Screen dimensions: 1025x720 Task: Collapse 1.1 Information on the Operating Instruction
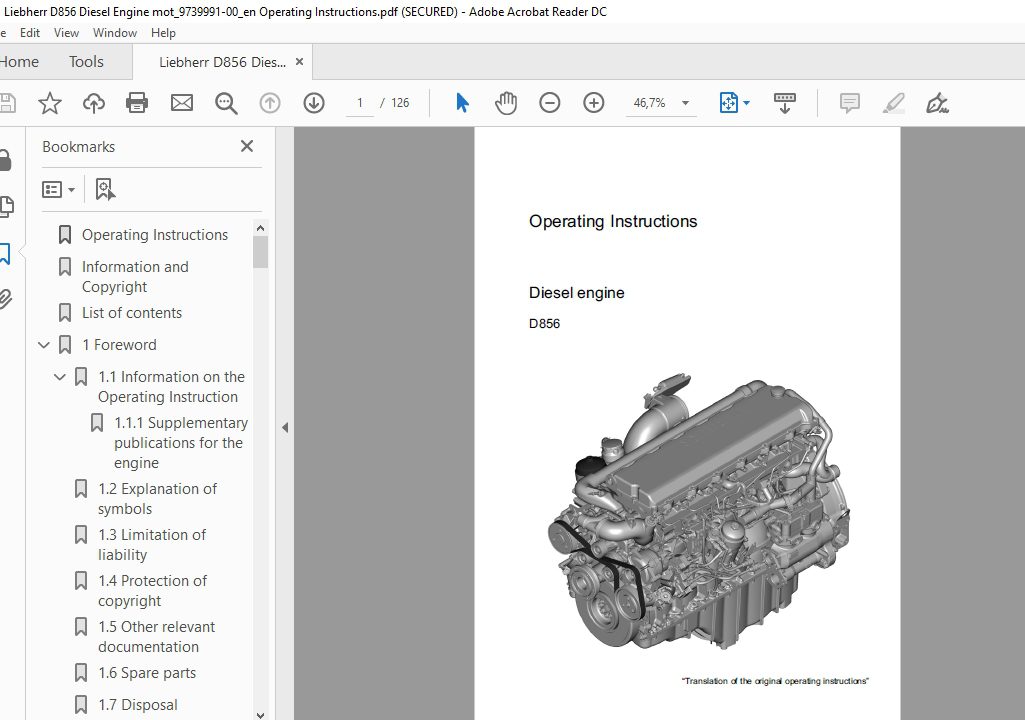(x=60, y=377)
